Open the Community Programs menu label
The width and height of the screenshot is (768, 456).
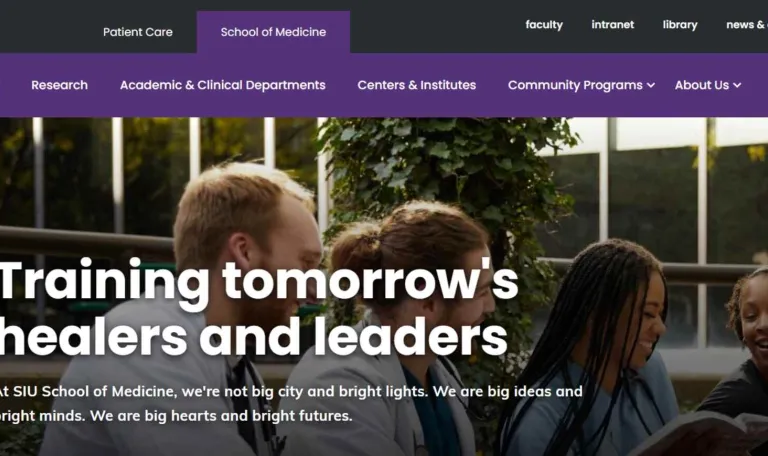click(x=575, y=85)
